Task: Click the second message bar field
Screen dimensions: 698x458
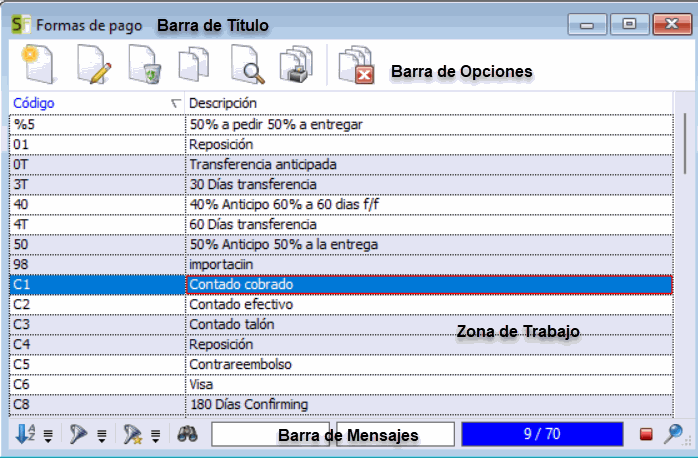Action: (x=395, y=434)
